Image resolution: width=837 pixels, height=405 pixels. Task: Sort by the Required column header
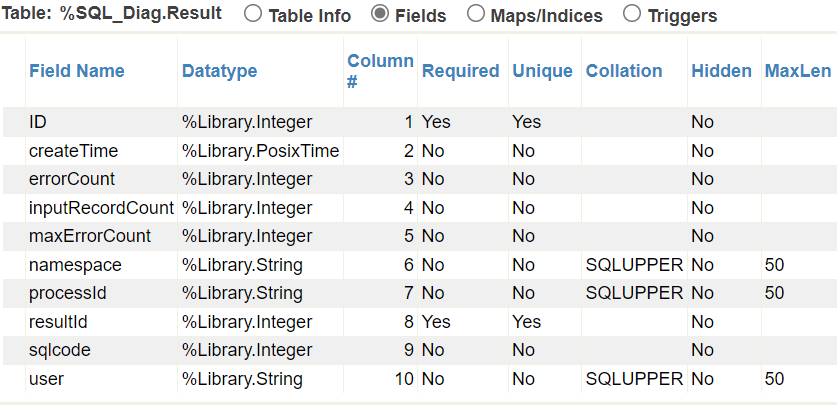[x=460, y=71]
